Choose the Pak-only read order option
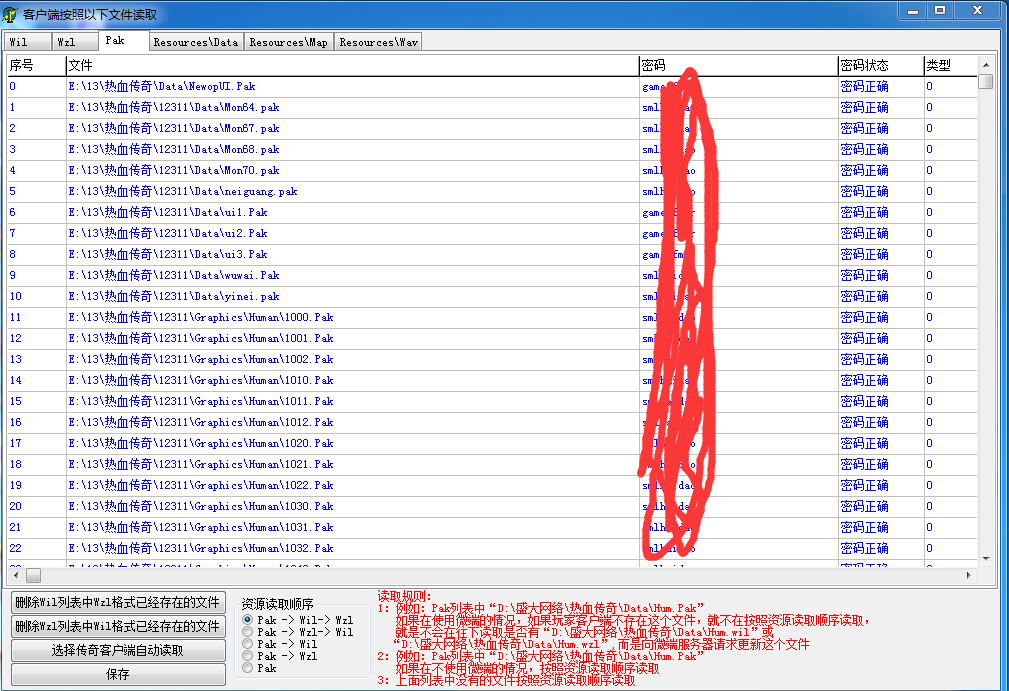The height and width of the screenshot is (691, 1009). coord(248,668)
